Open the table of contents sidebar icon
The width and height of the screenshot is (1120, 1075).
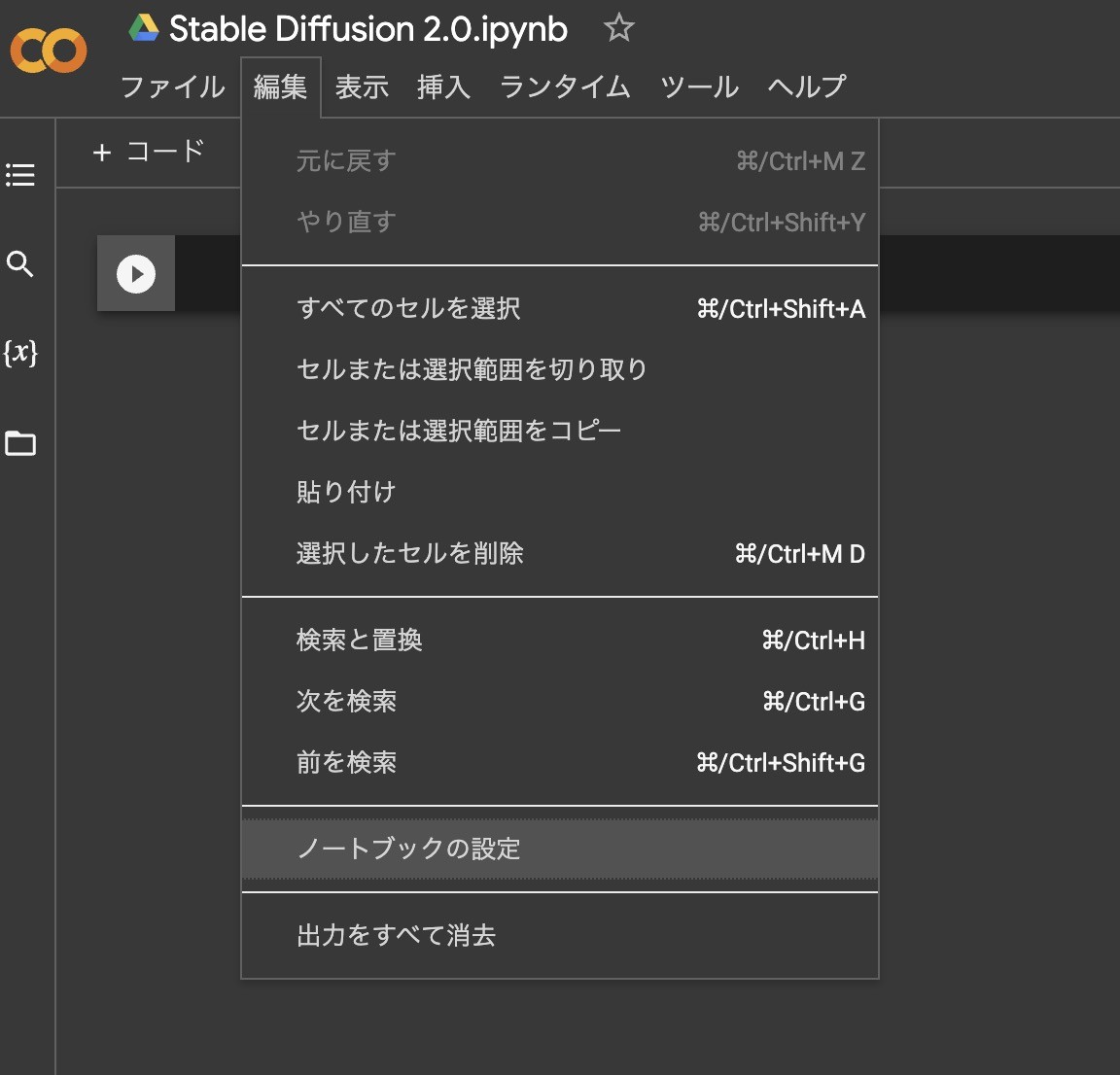click(x=20, y=175)
